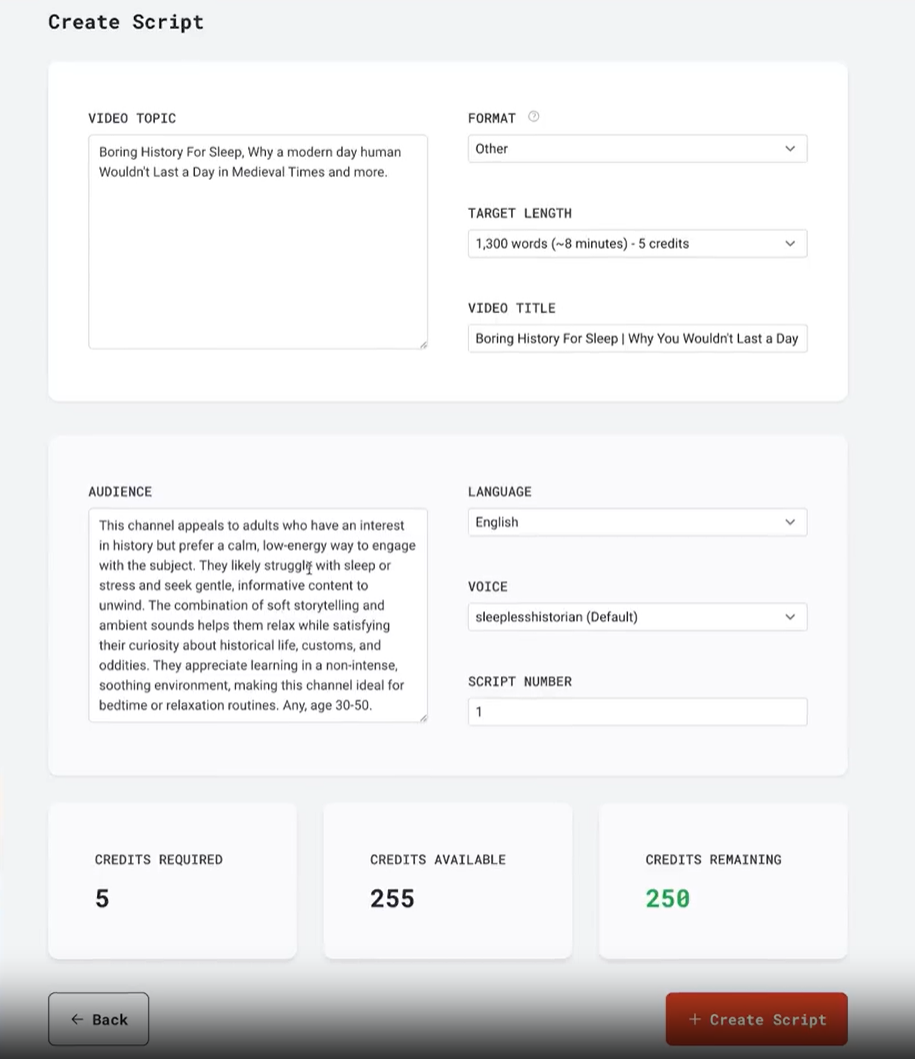Open the English language dropdown

tap(637, 522)
